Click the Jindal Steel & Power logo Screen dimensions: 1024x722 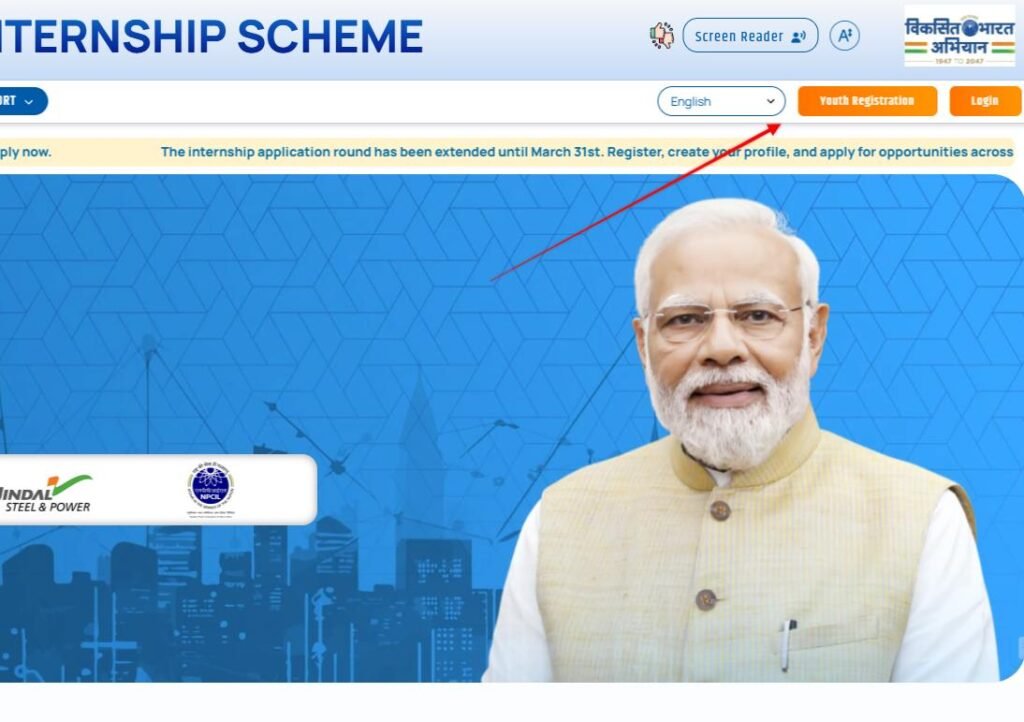[x=45, y=494]
